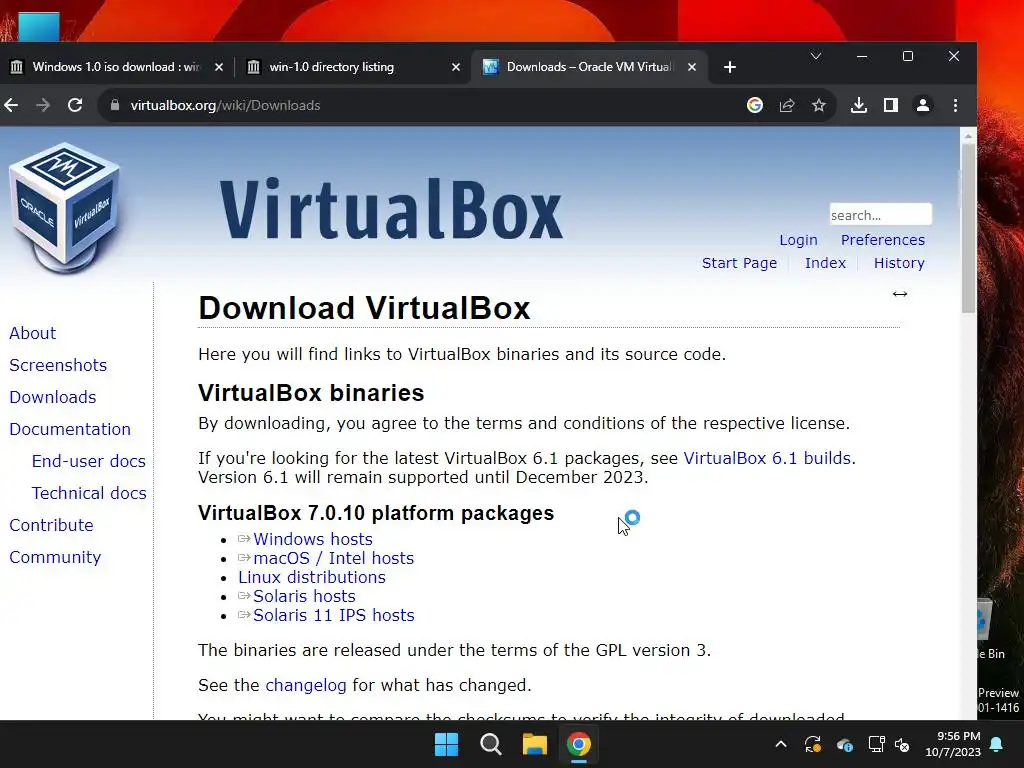1024x768 pixels.
Task: Expand the tab search chevron
Action: [816, 56]
